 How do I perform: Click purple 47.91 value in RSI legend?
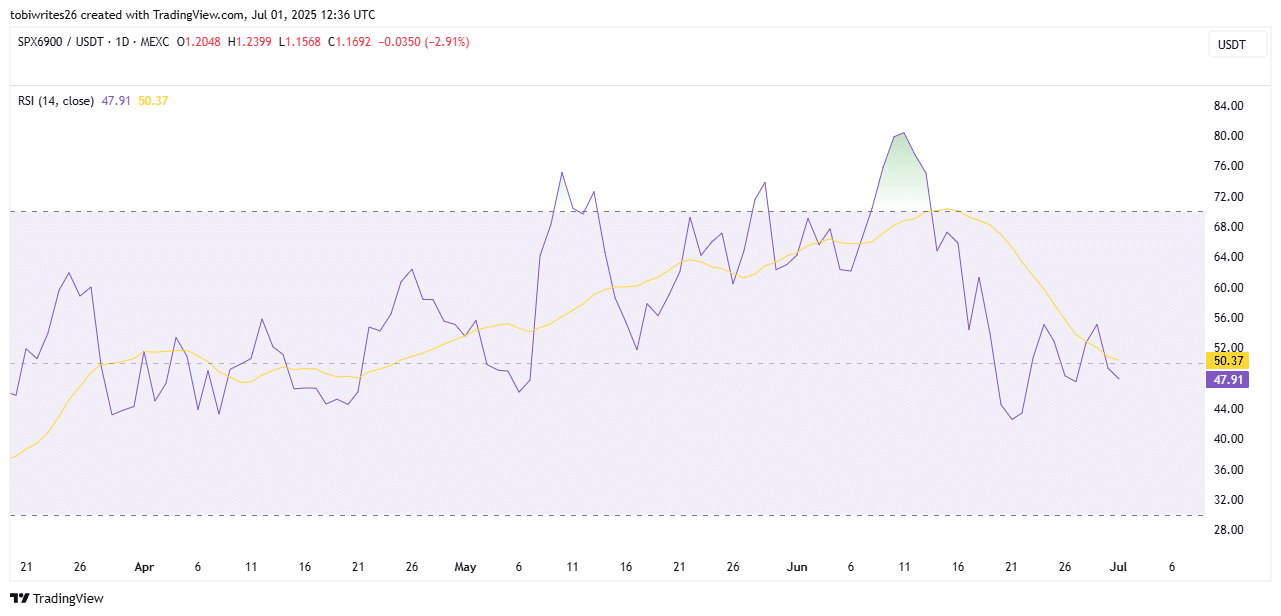pyautogui.click(x=117, y=101)
